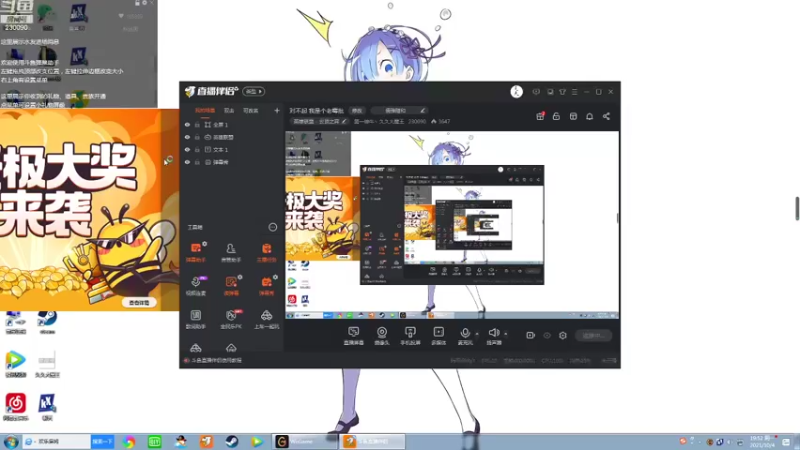Open the iQiyi green taskbar icon
Screen dimensions: 800x450
point(155,442)
